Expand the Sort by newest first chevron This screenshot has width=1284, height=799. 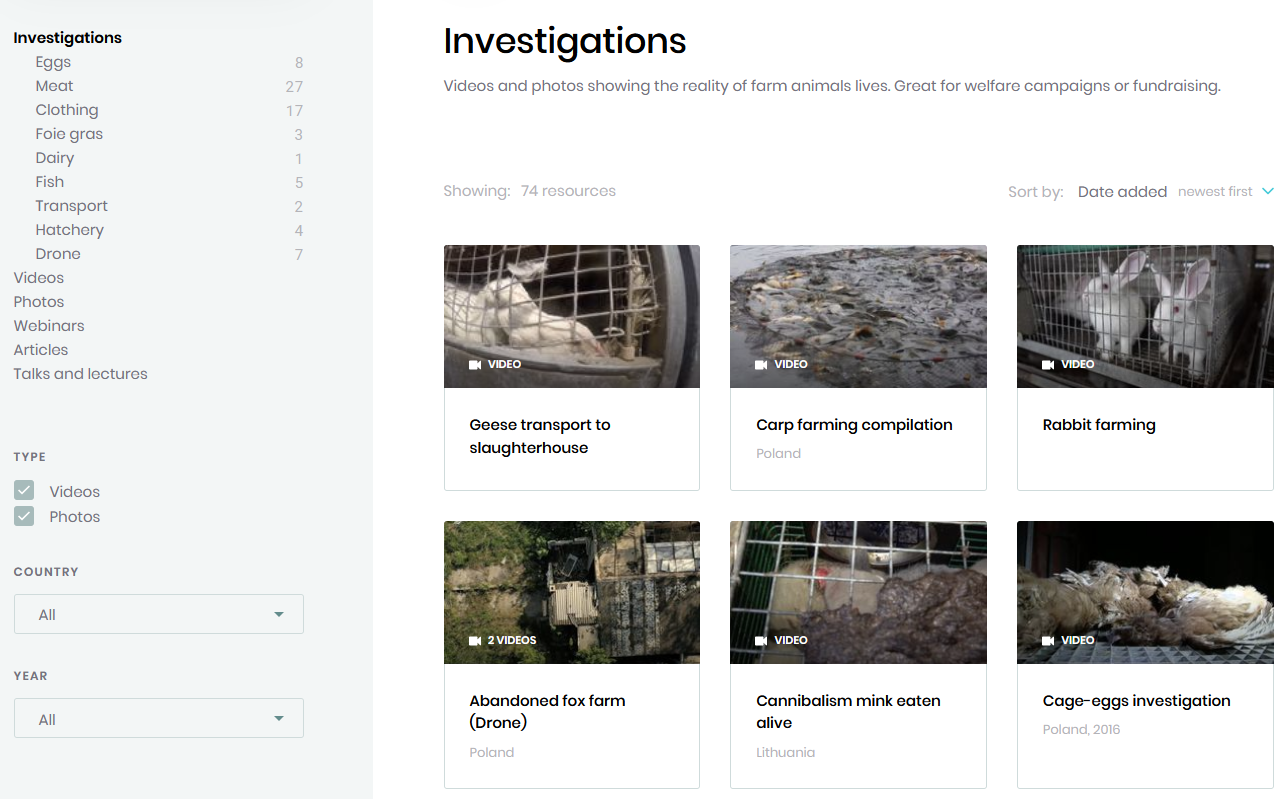click(1268, 191)
